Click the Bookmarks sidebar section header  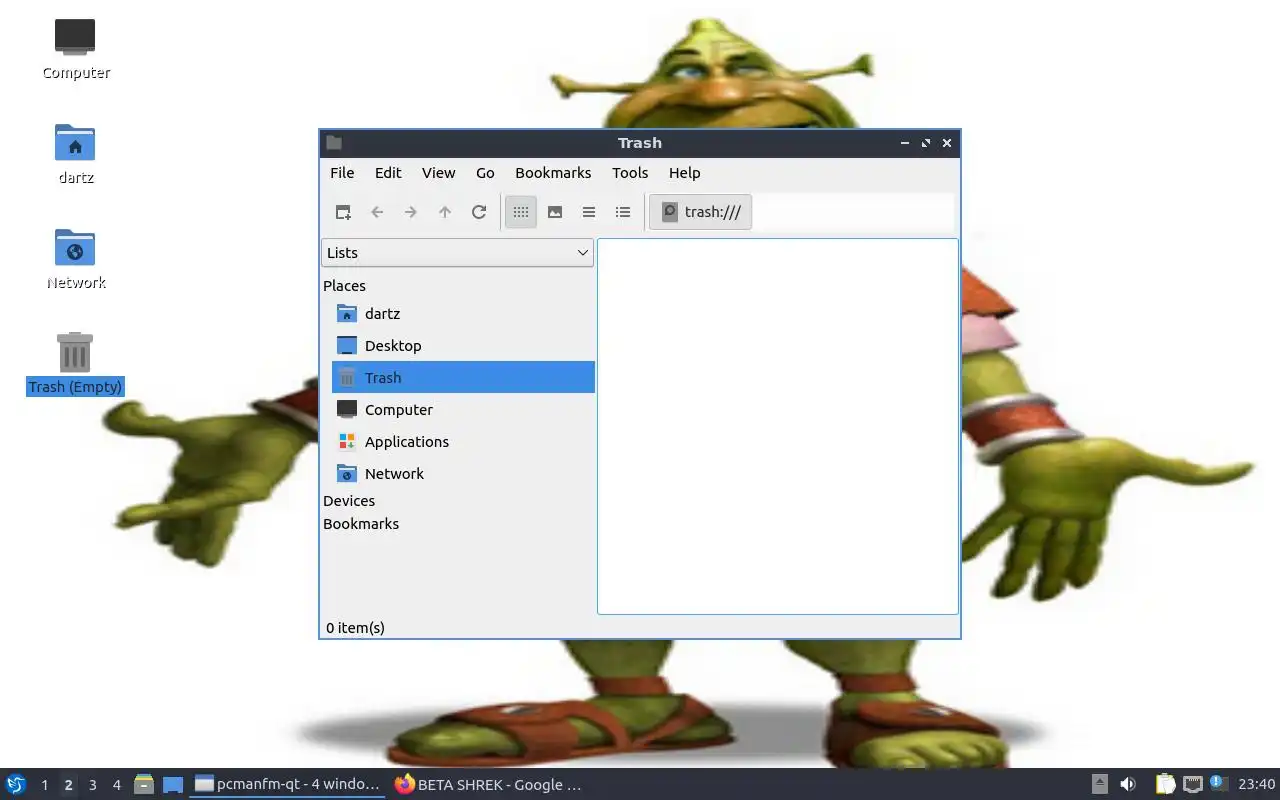(x=361, y=524)
